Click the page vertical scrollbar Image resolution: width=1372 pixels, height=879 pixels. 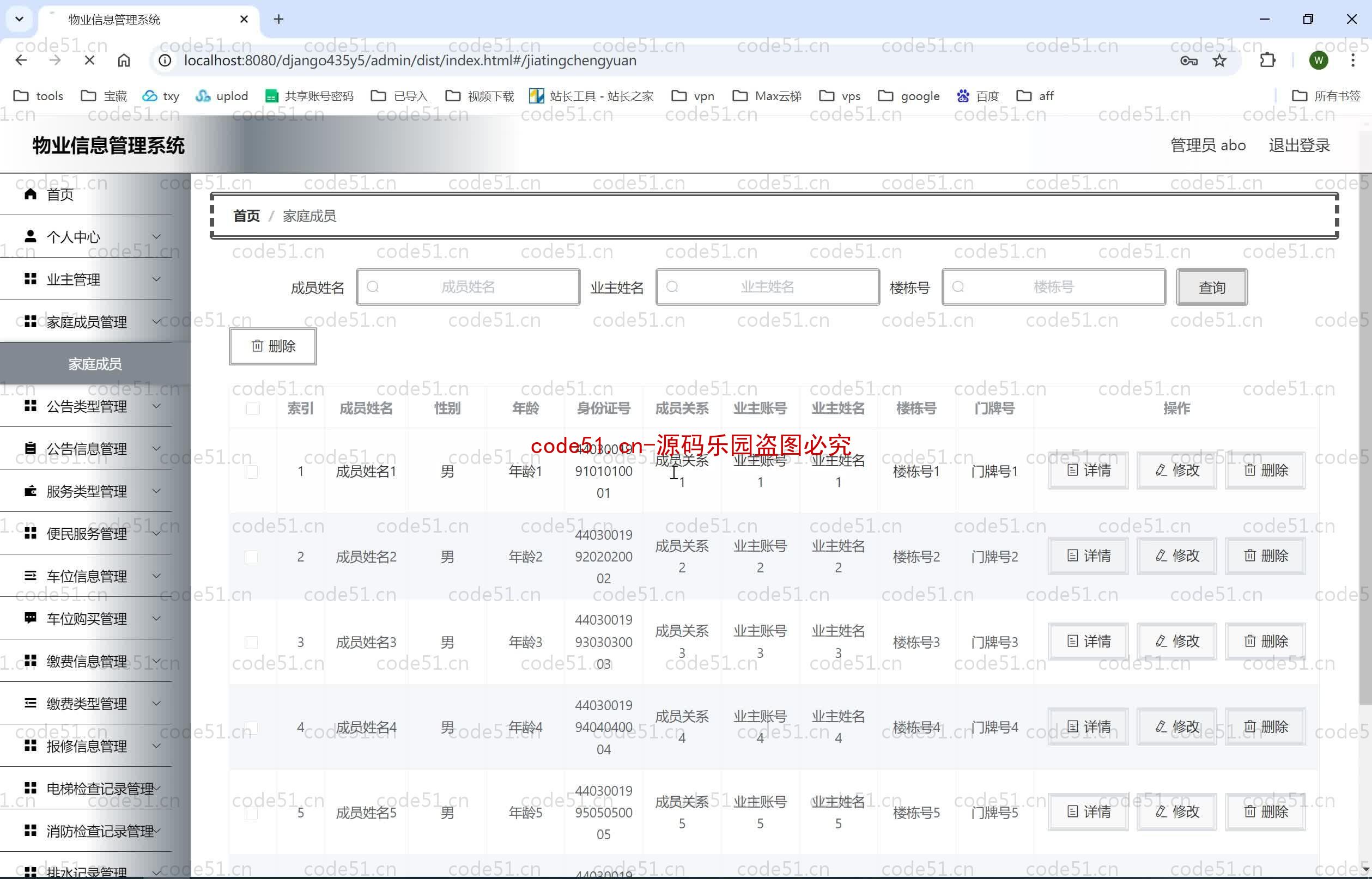tap(1365, 439)
